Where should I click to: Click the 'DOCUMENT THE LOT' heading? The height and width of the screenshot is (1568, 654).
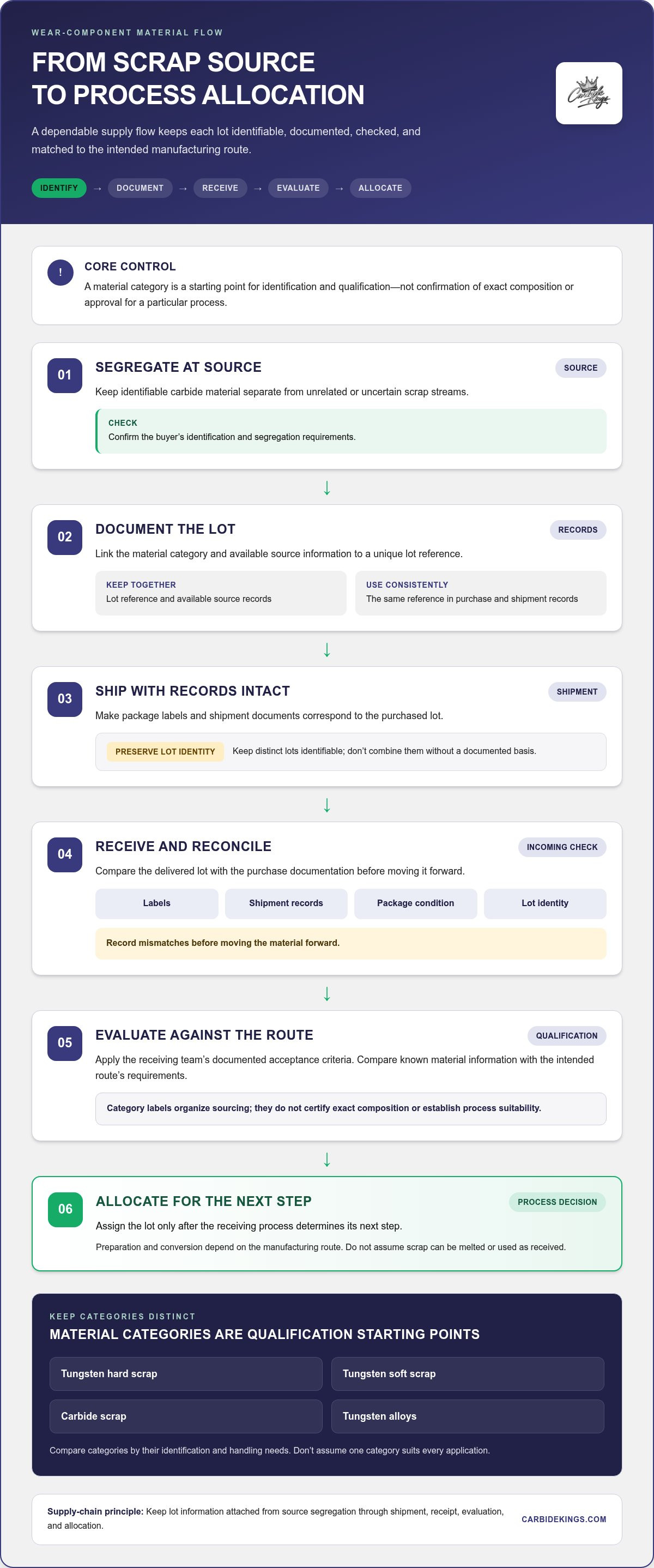click(x=166, y=529)
